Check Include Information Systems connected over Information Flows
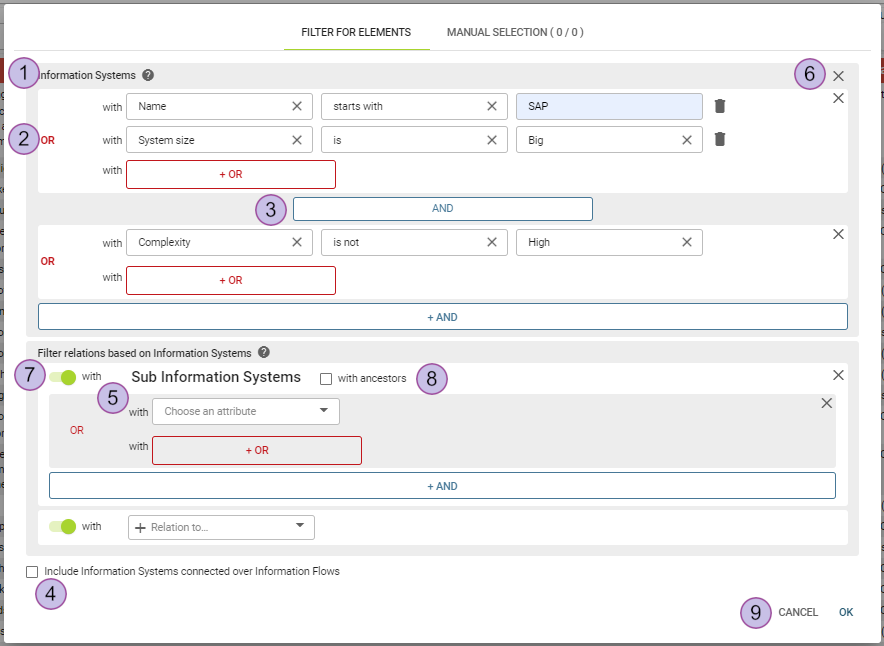The width and height of the screenshot is (884, 646). (x=33, y=572)
